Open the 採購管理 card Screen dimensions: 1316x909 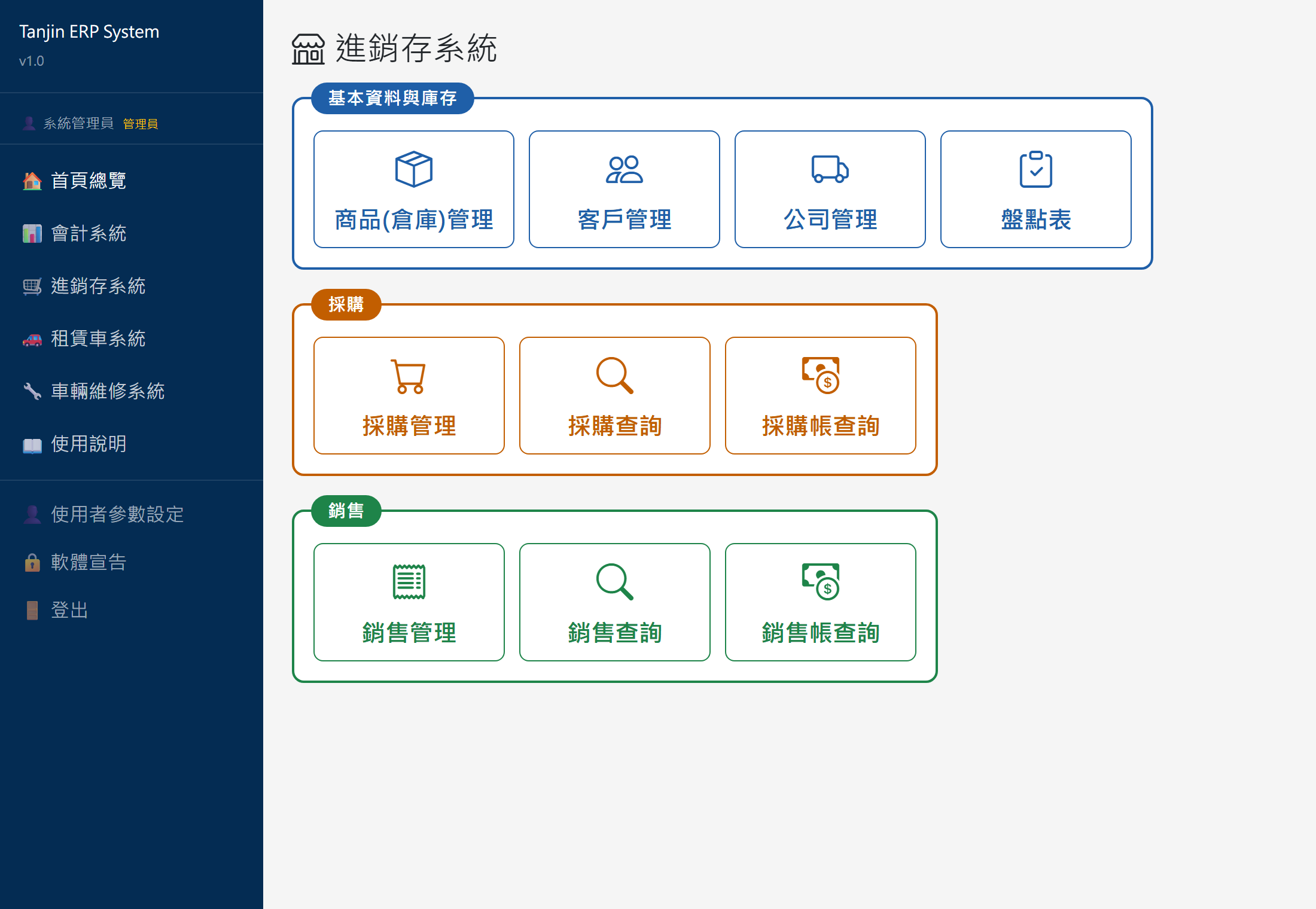pyautogui.click(x=409, y=395)
